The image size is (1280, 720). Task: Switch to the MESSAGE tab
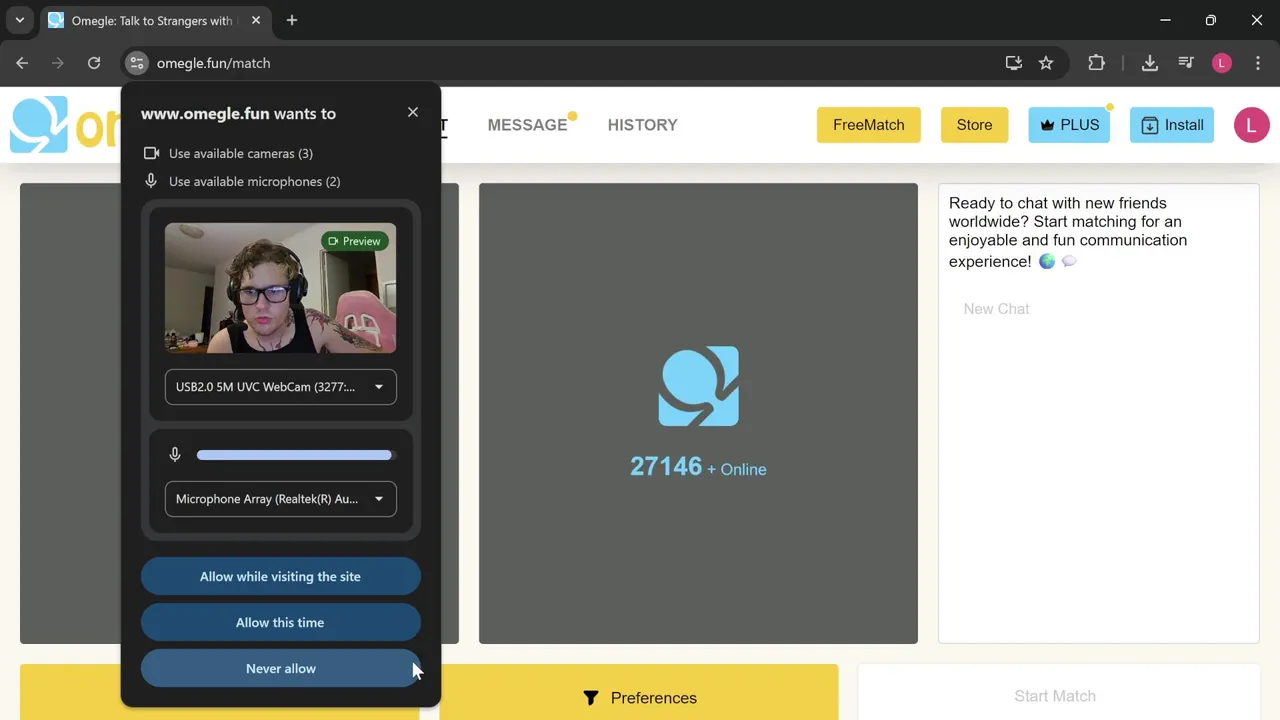pyautogui.click(x=527, y=125)
